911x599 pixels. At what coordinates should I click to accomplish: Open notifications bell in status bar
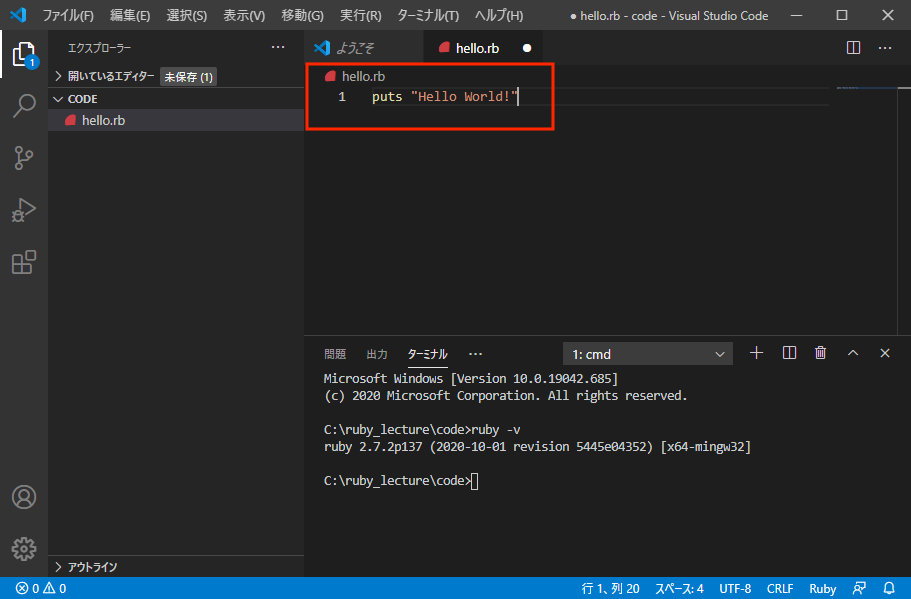[x=889, y=588]
